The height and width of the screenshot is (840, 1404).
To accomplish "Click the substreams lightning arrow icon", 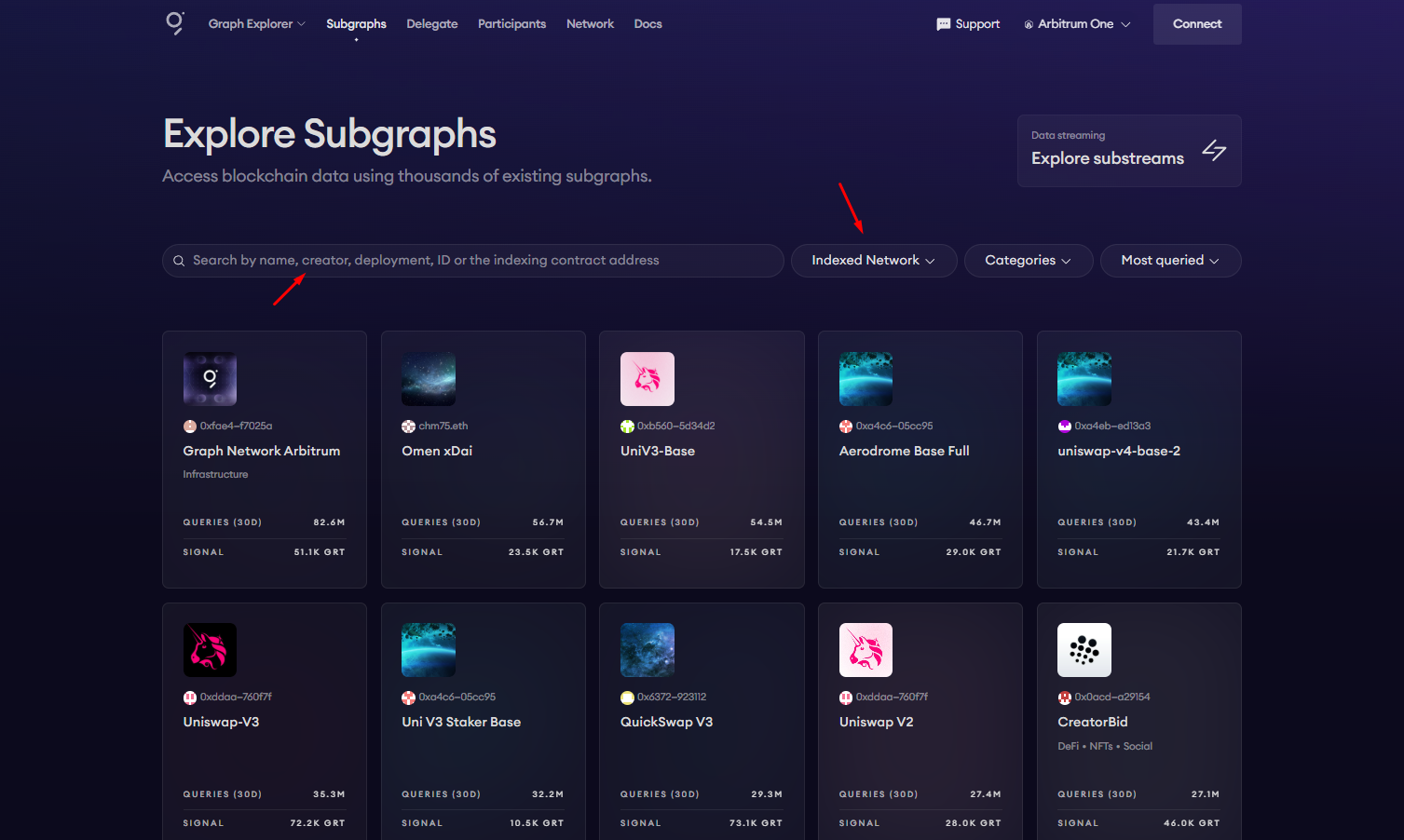I will click(1214, 150).
